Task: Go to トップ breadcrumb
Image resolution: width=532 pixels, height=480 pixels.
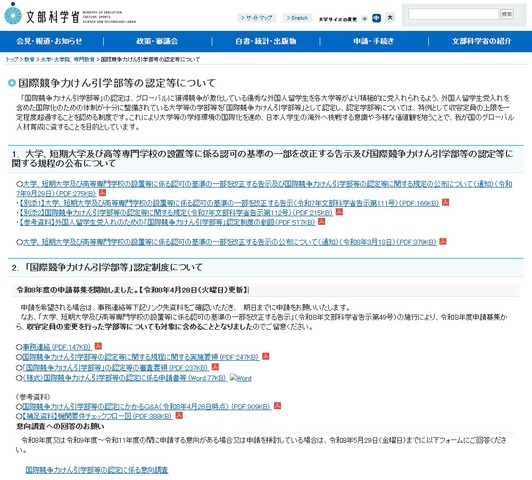Action: (12, 59)
